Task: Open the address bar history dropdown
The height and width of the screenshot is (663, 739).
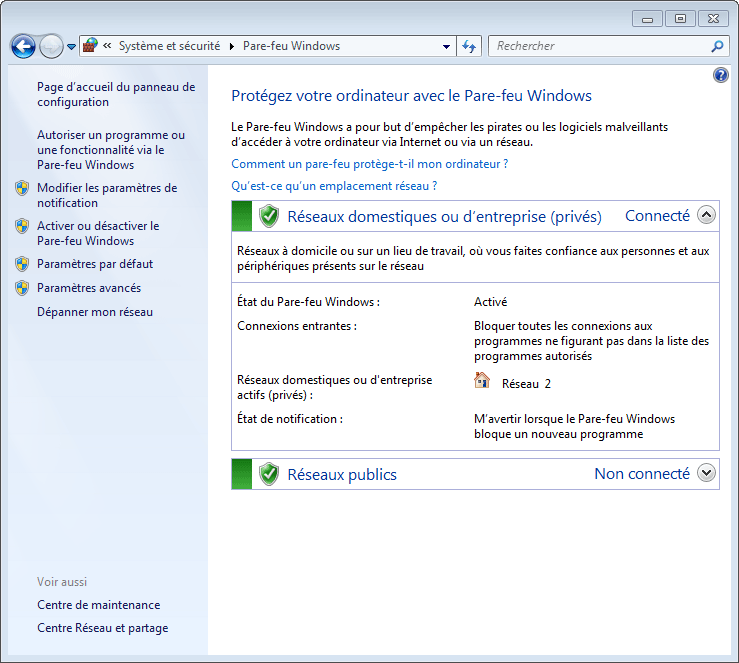Action: coord(446,47)
